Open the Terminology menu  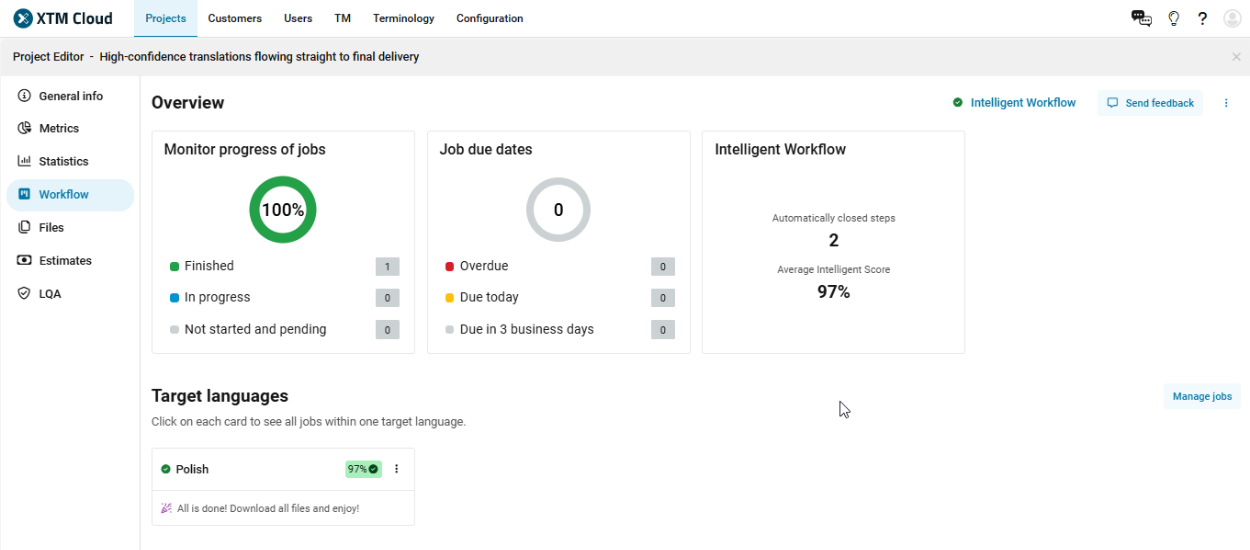point(403,18)
